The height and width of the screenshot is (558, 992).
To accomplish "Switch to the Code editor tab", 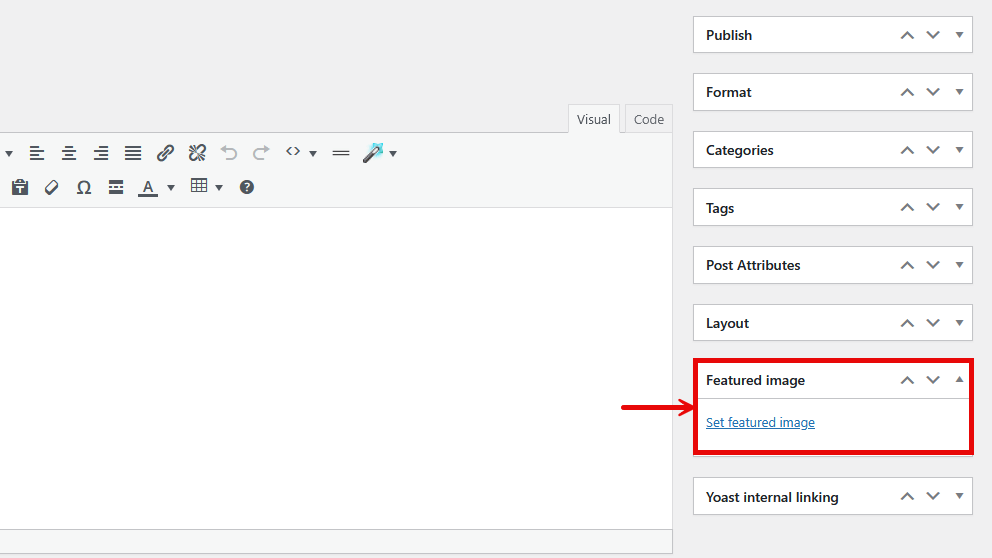I will 648,119.
